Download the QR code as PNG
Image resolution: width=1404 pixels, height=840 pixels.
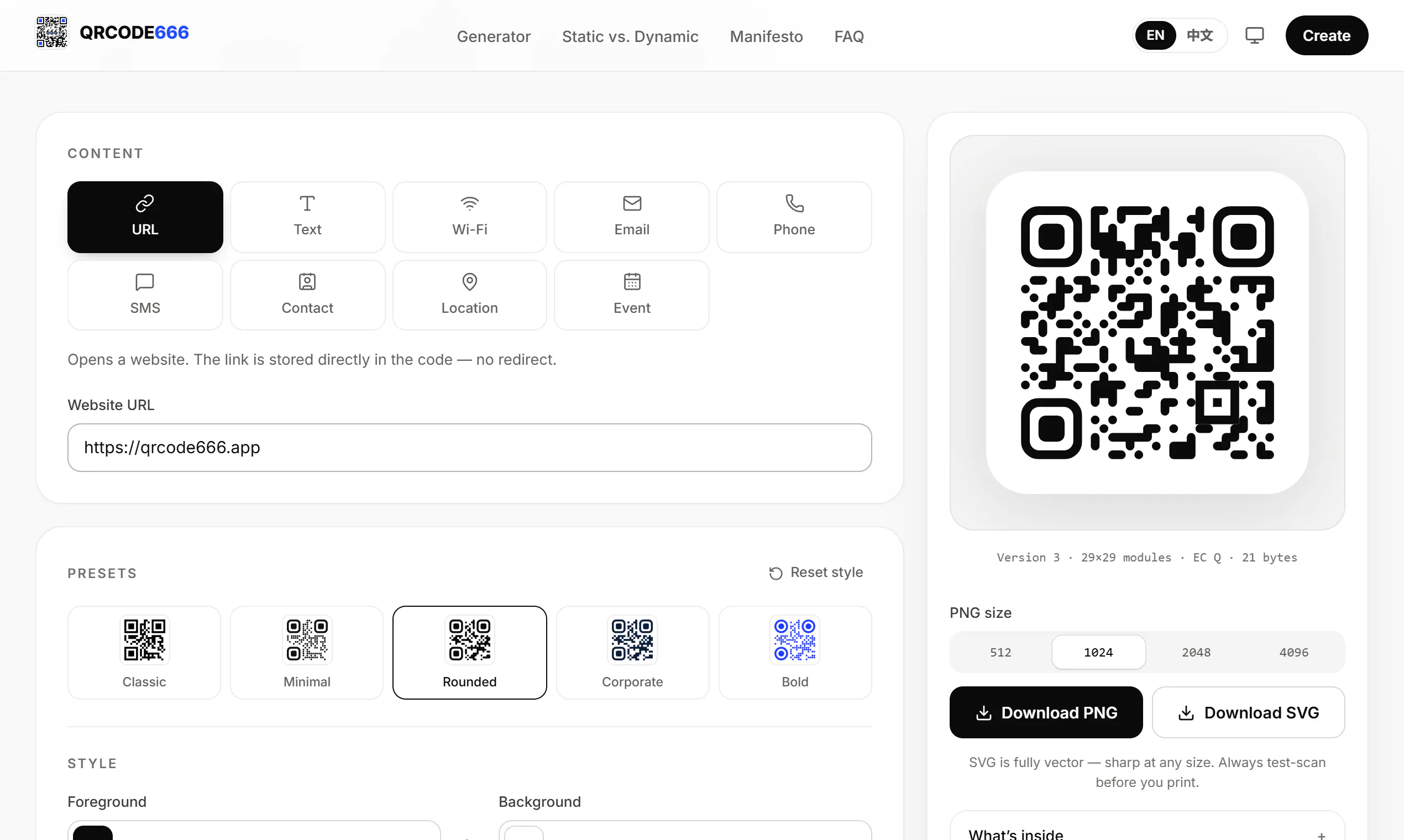click(x=1046, y=712)
